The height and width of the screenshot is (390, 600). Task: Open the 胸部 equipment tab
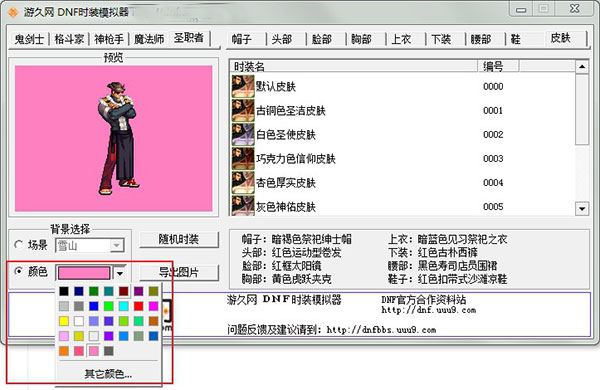(x=366, y=39)
